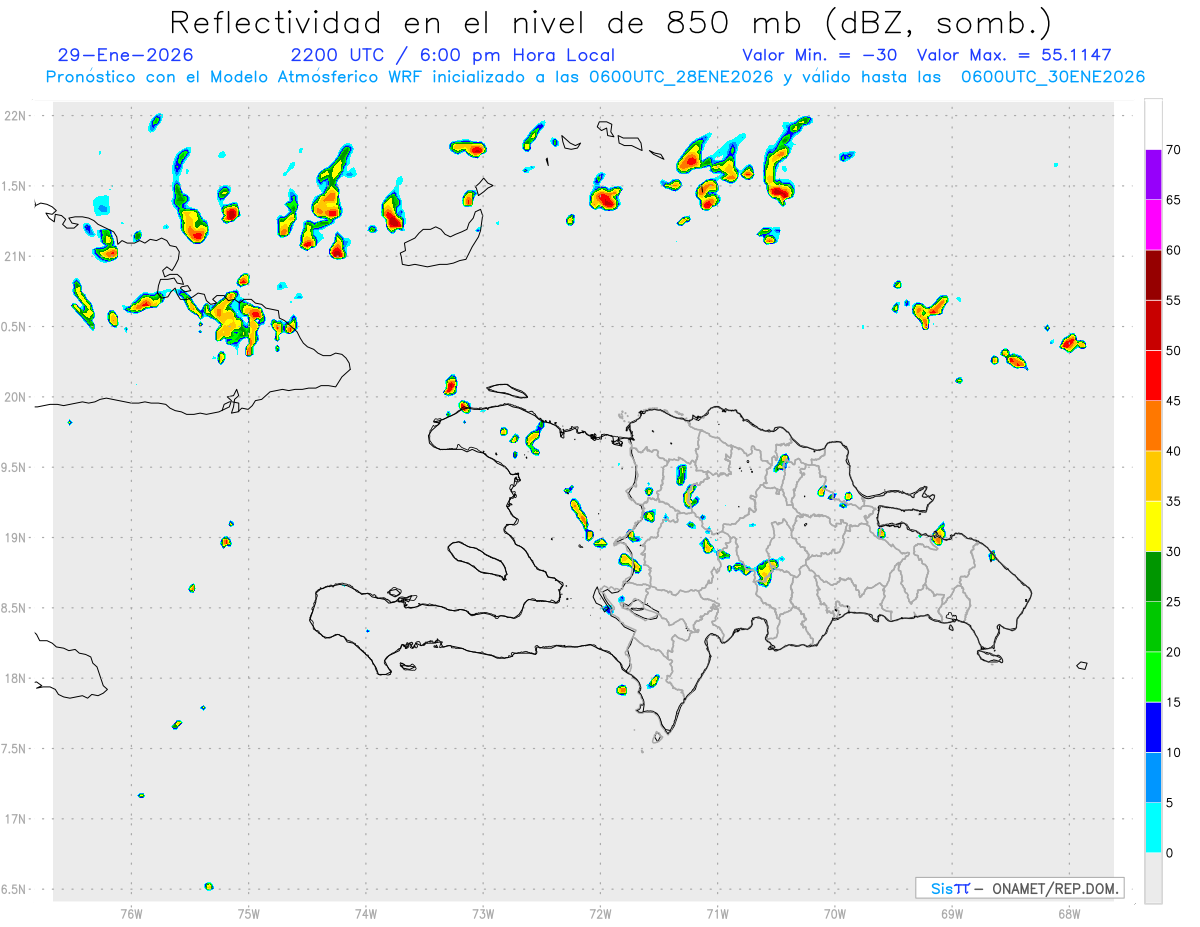Pick the dark blue 10–15 dBZ colorbar segment
1200x927 pixels.
click(x=1153, y=727)
